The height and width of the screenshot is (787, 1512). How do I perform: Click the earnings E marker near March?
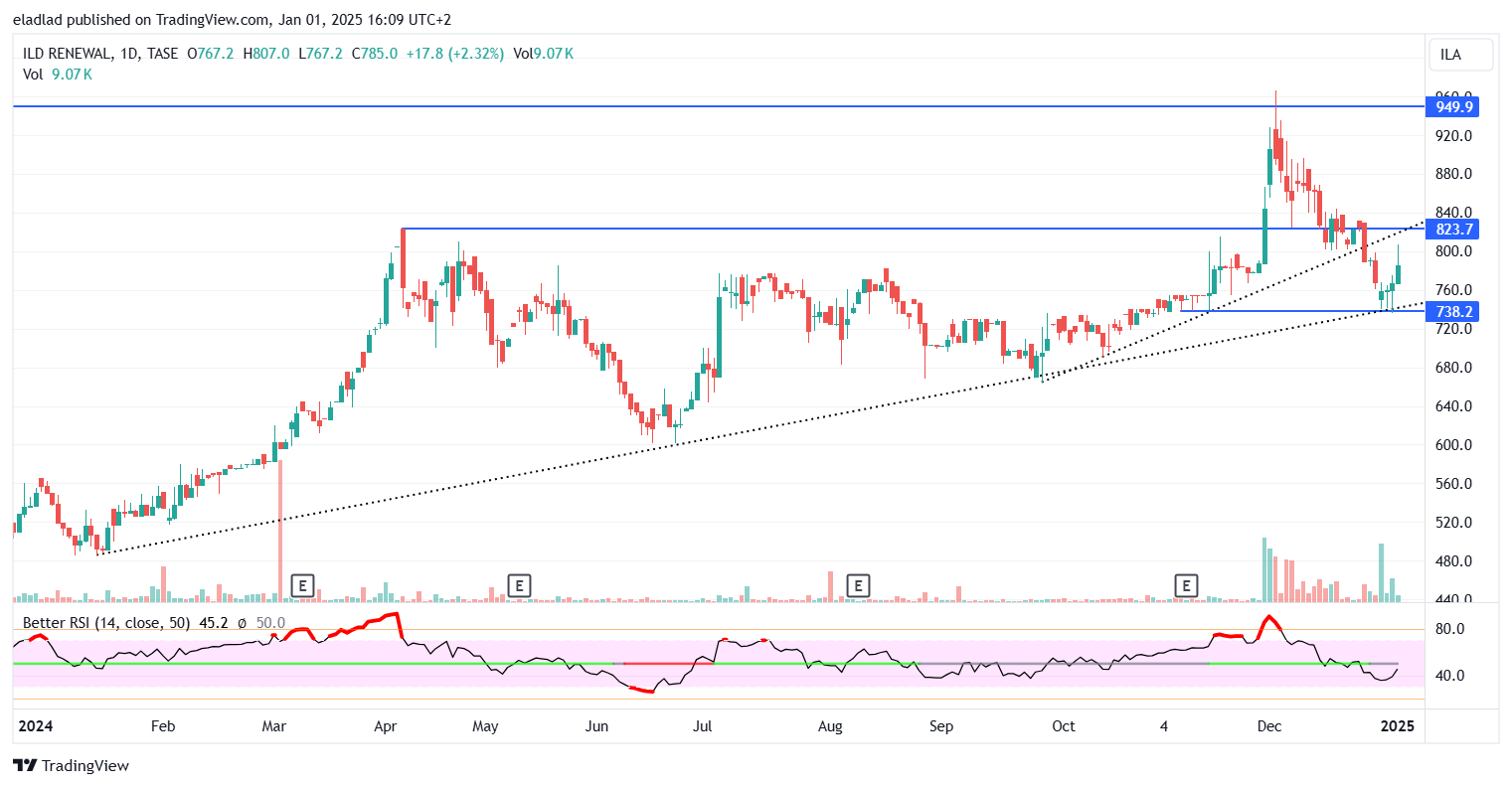(302, 585)
